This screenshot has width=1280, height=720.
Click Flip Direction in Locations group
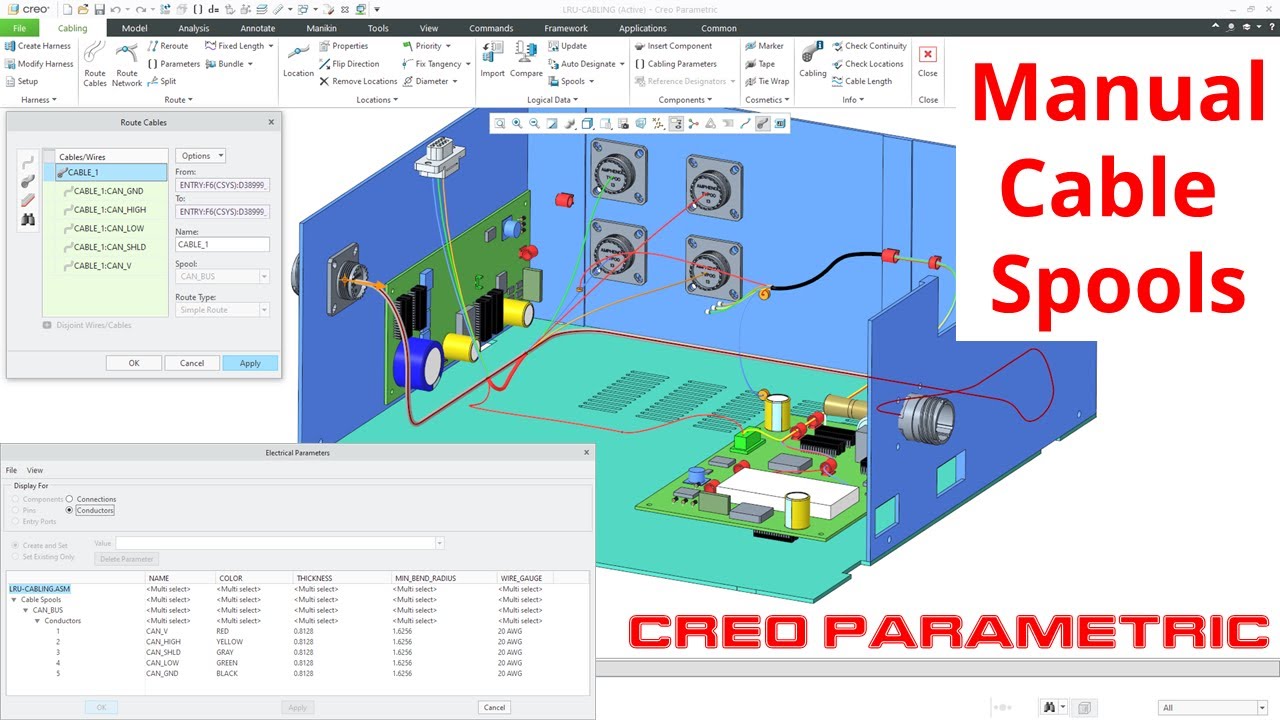tap(349, 64)
